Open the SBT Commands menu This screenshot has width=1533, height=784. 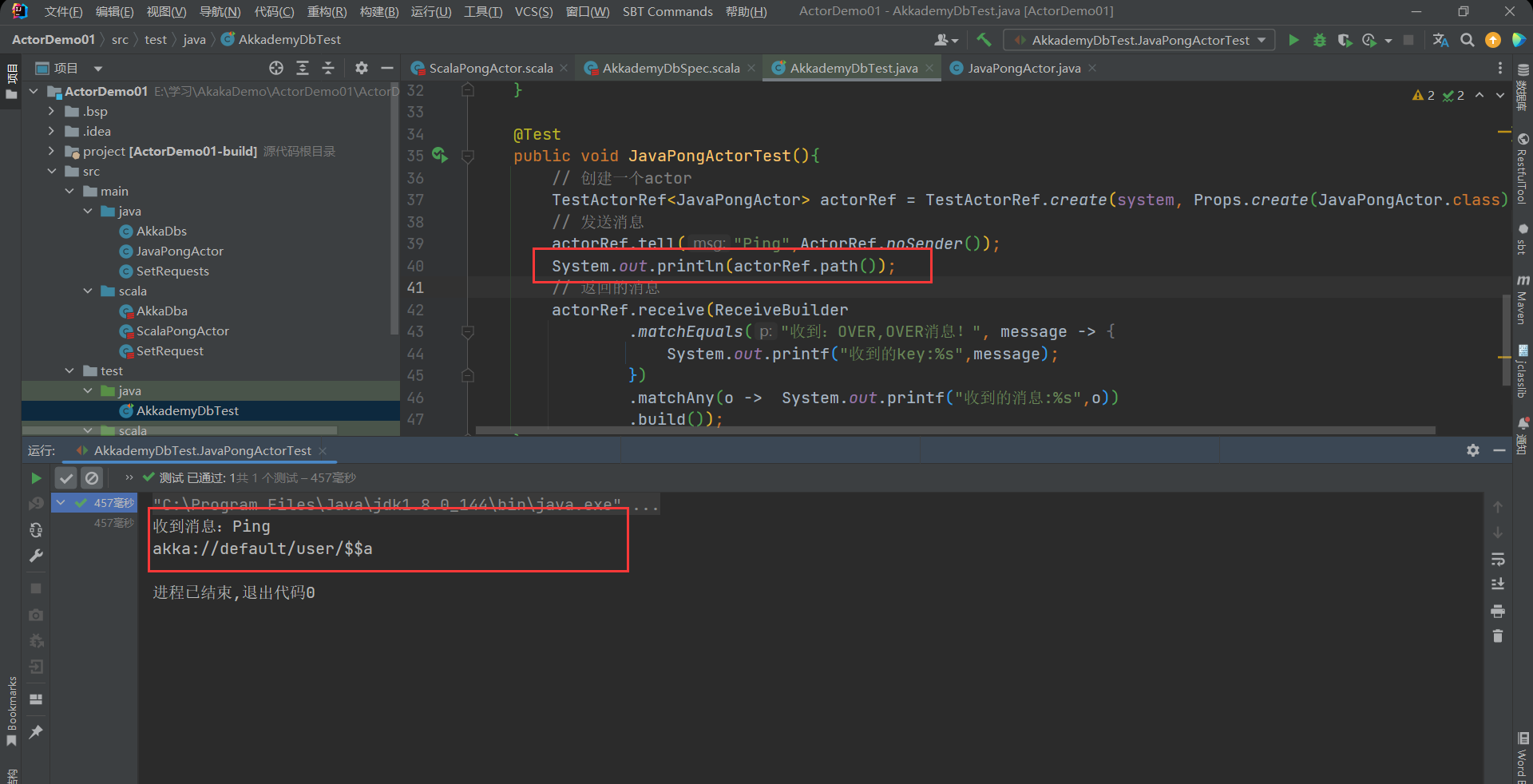pyautogui.click(x=667, y=11)
